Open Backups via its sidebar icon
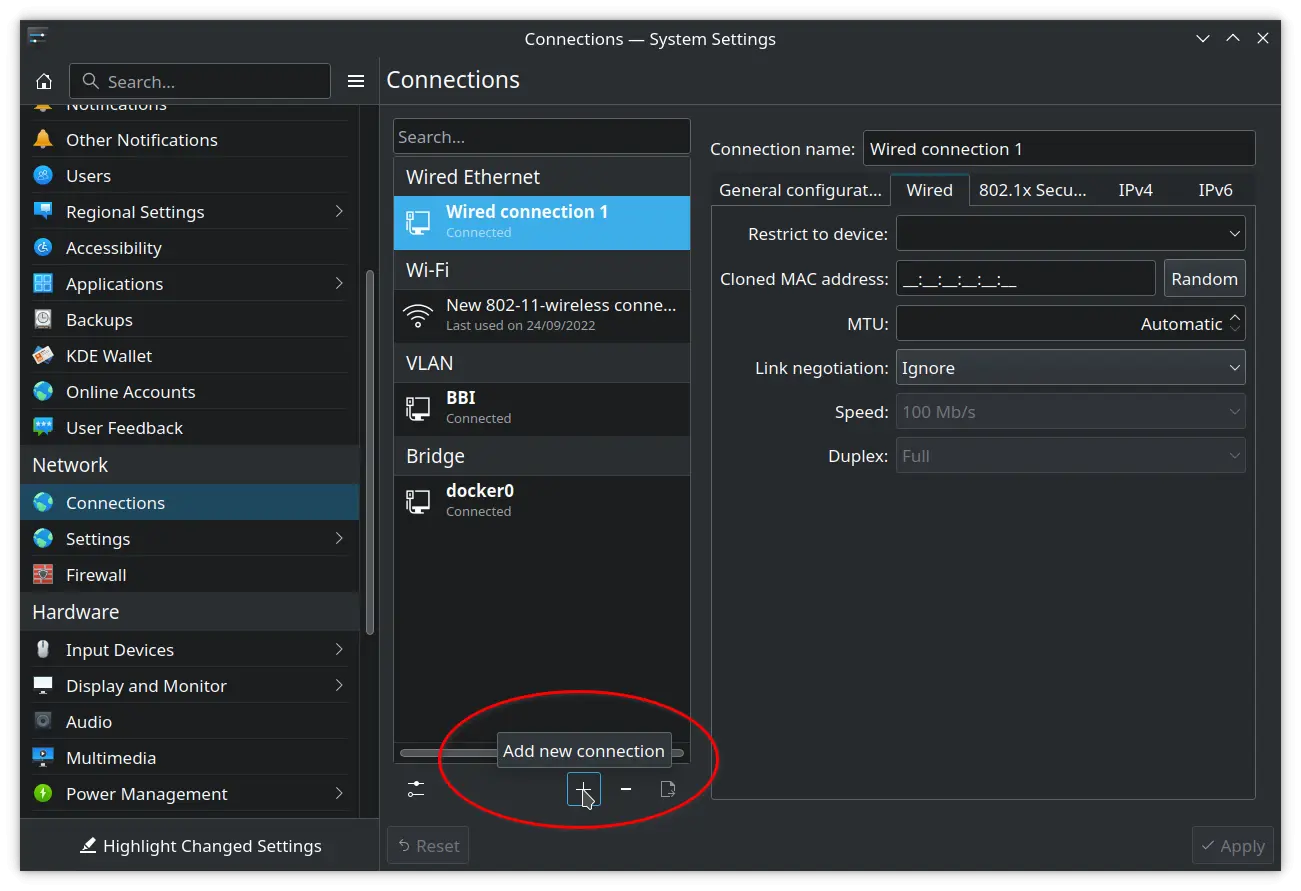This screenshot has width=1301, height=891. [43, 320]
